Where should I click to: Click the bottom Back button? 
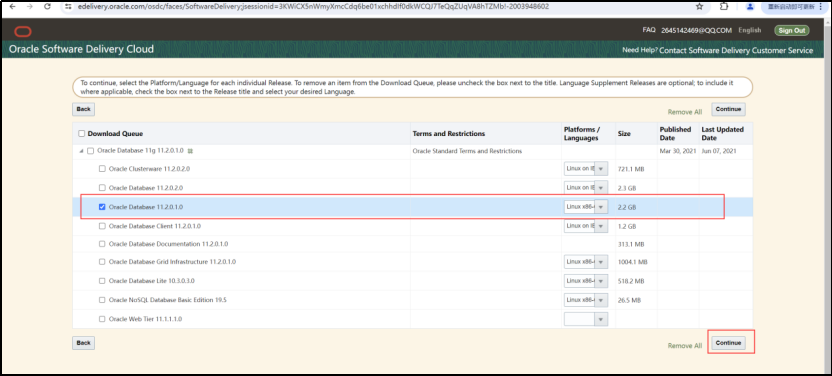83,343
